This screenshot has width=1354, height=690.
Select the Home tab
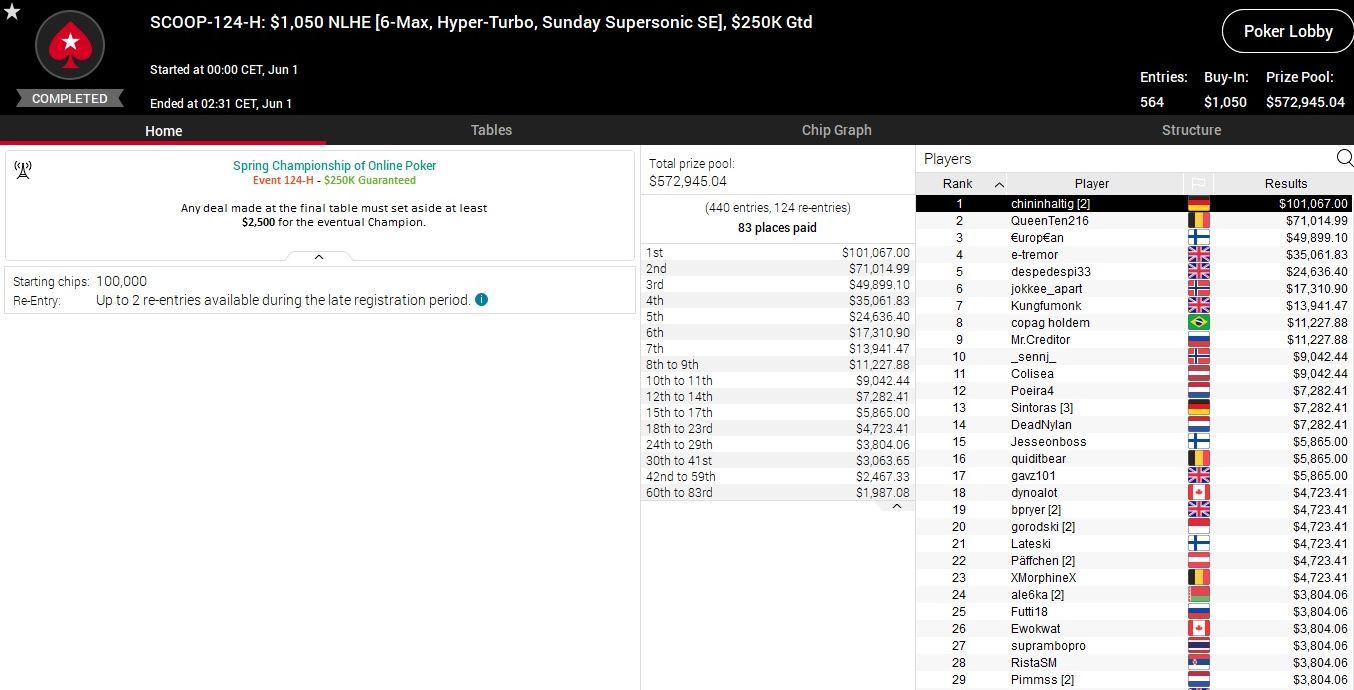click(x=163, y=131)
